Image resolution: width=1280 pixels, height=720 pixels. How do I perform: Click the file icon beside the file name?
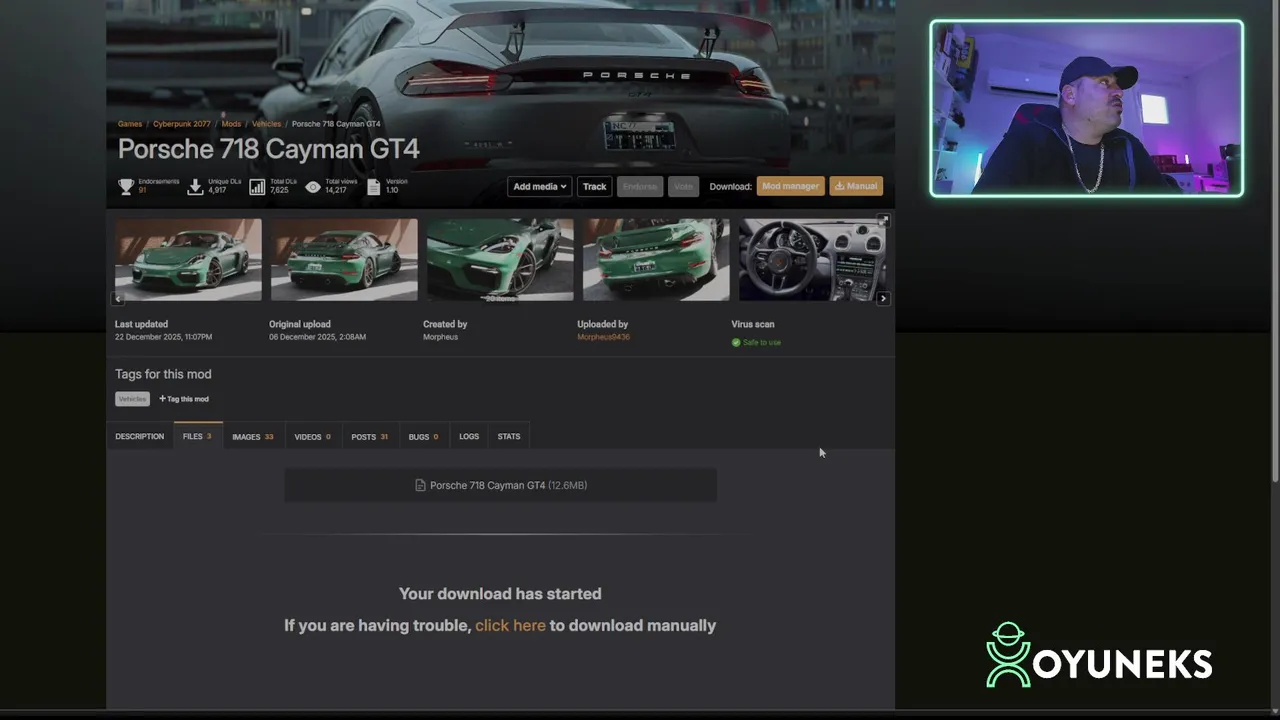click(420, 485)
